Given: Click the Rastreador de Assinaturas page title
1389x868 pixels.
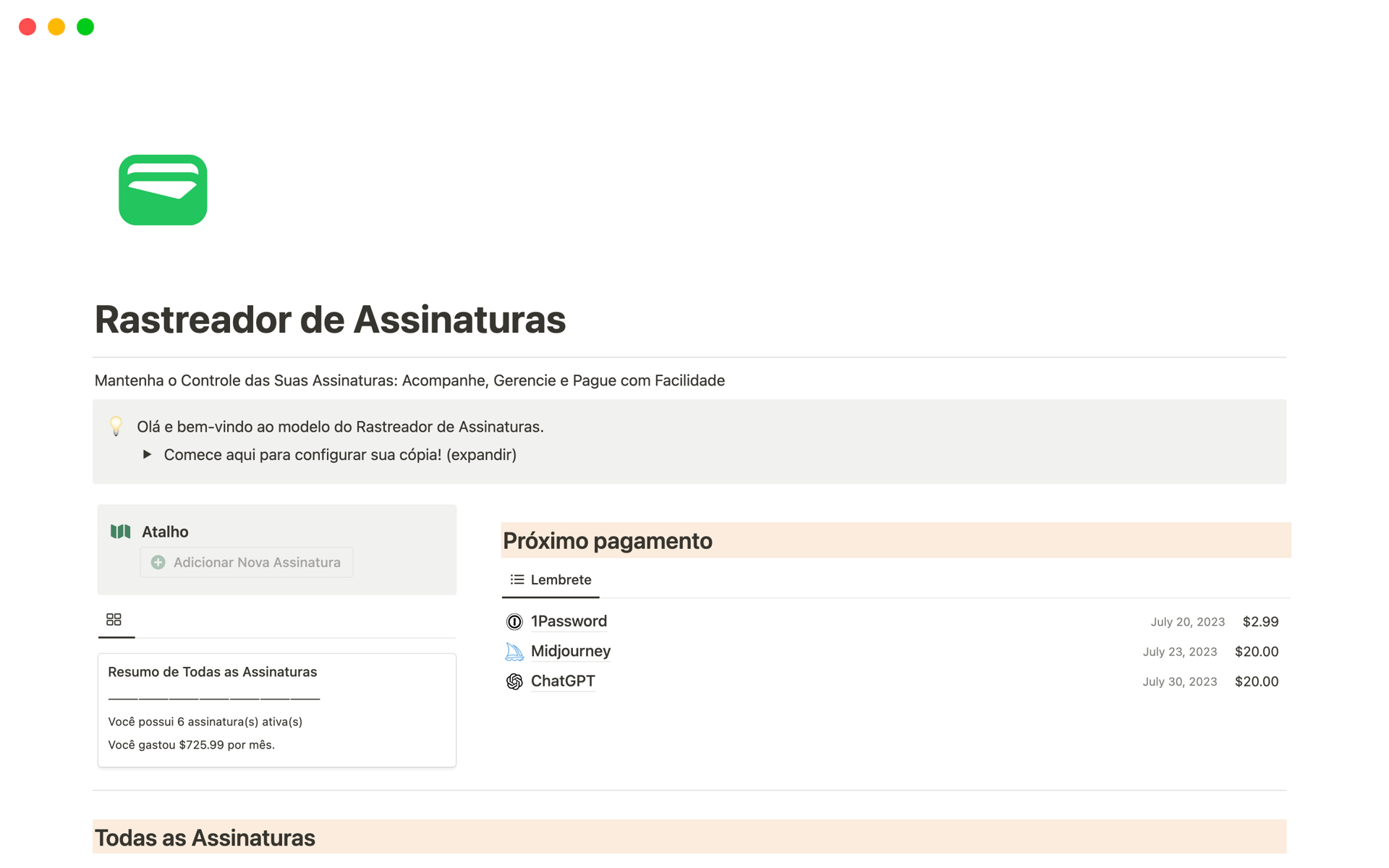Looking at the screenshot, I should click(x=330, y=319).
